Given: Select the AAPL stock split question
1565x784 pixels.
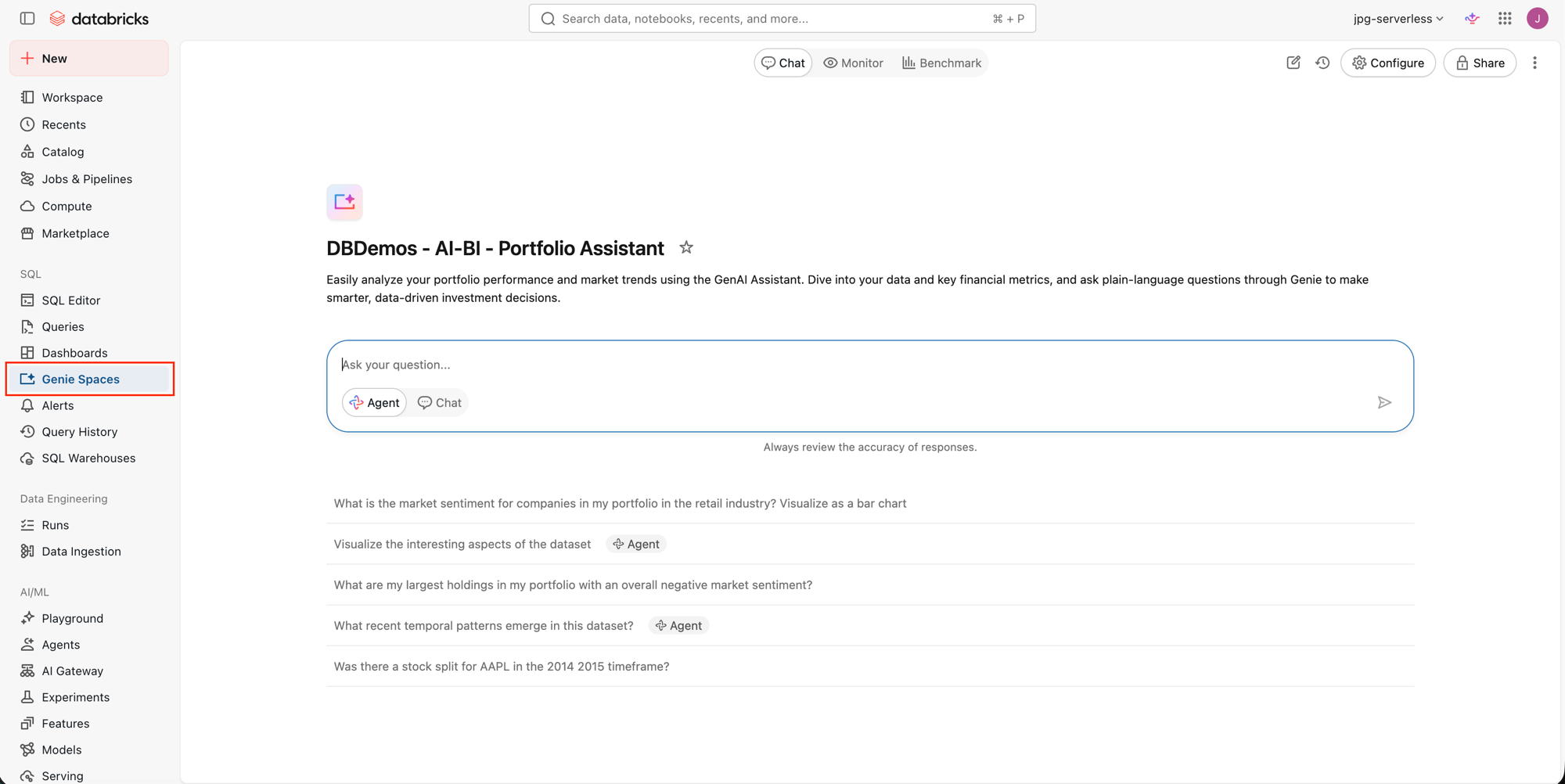Looking at the screenshot, I should [x=870, y=666].
